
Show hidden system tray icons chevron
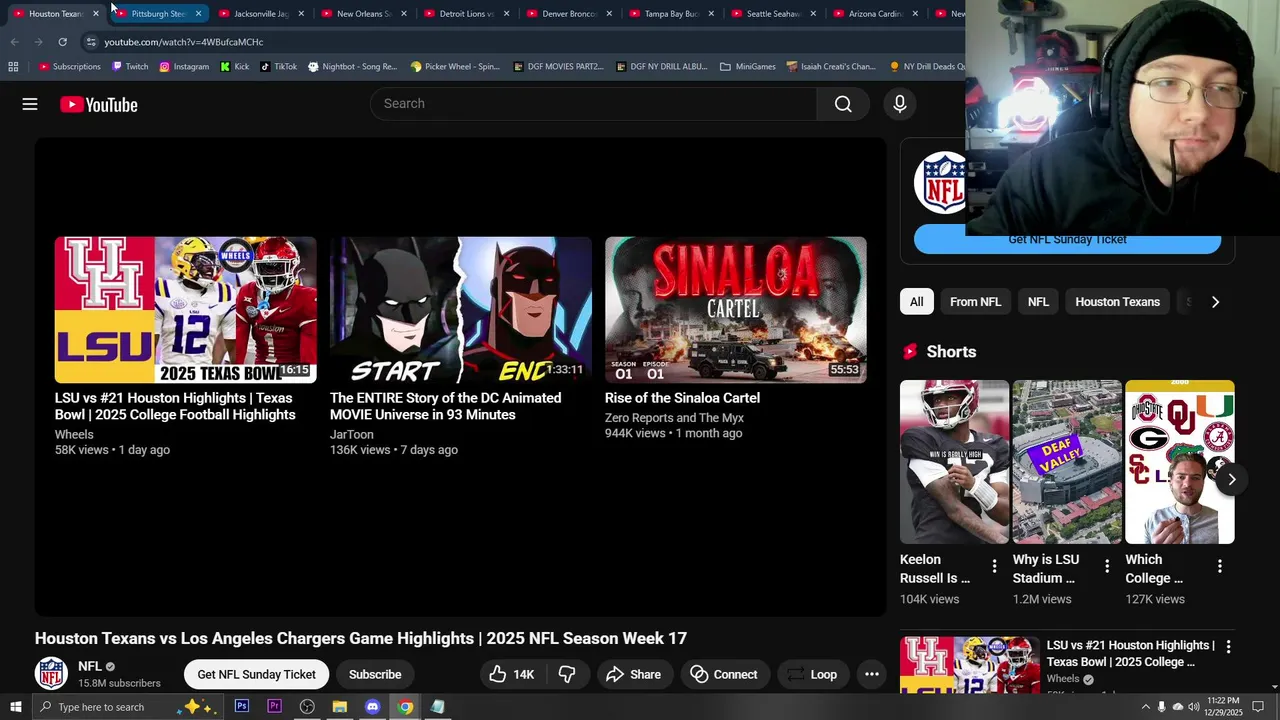tap(1145, 707)
